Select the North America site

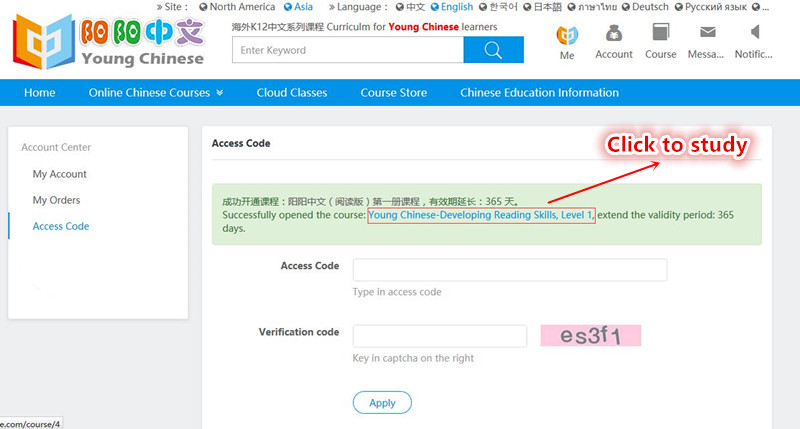point(237,7)
